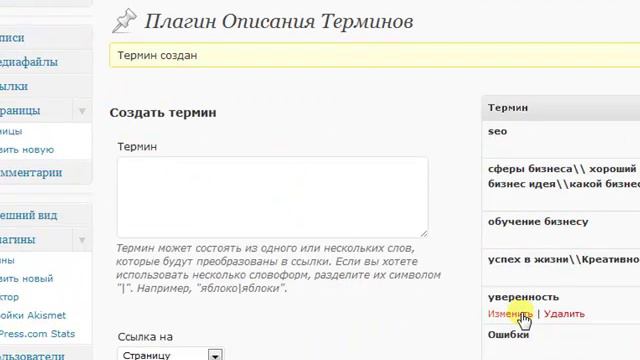The image size is (640, 360).
Task: Expand the Плагины menu arrow
Action: coord(82,240)
